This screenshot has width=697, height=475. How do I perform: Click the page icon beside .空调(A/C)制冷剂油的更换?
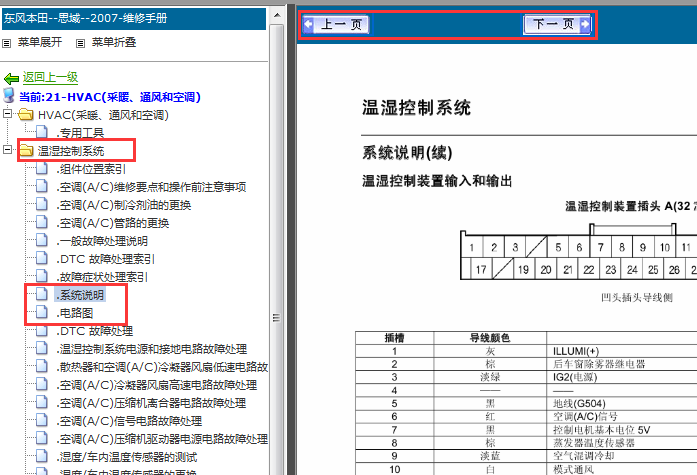tap(42, 204)
